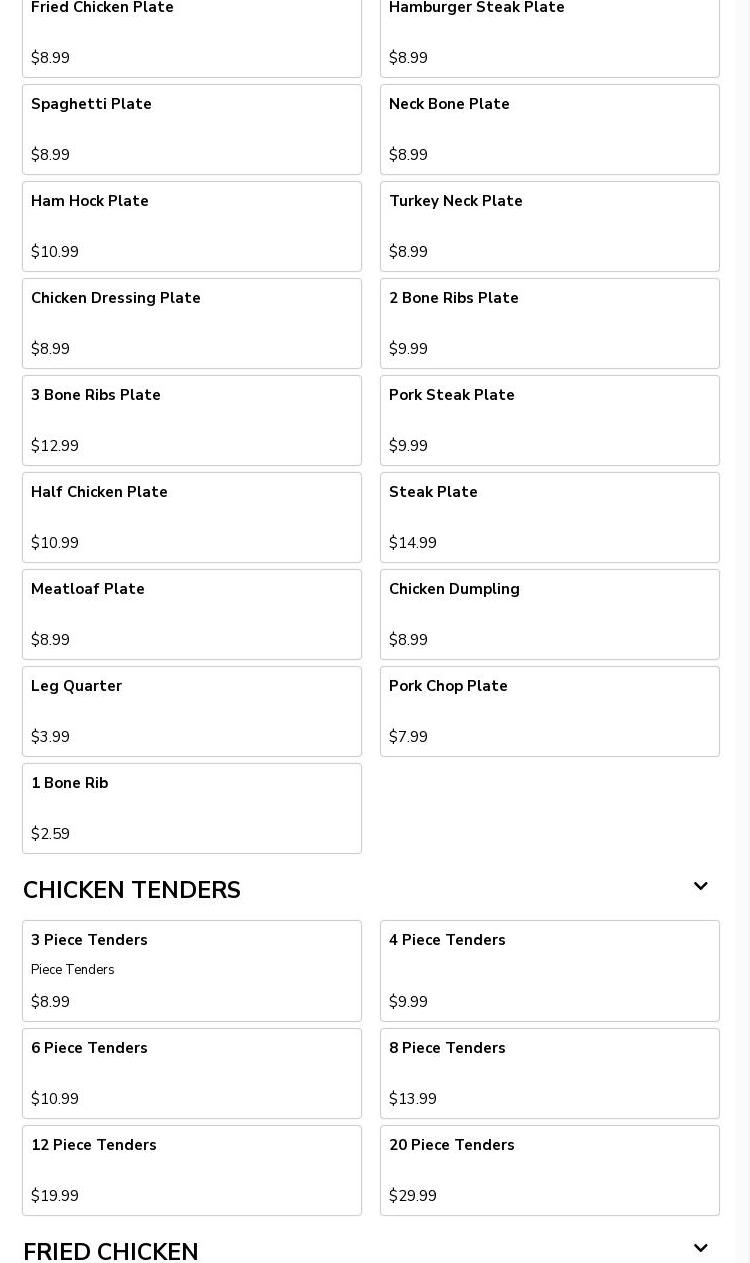The image size is (750, 1263).
Task: Choose the Neck Bone Plate
Action: point(550,130)
